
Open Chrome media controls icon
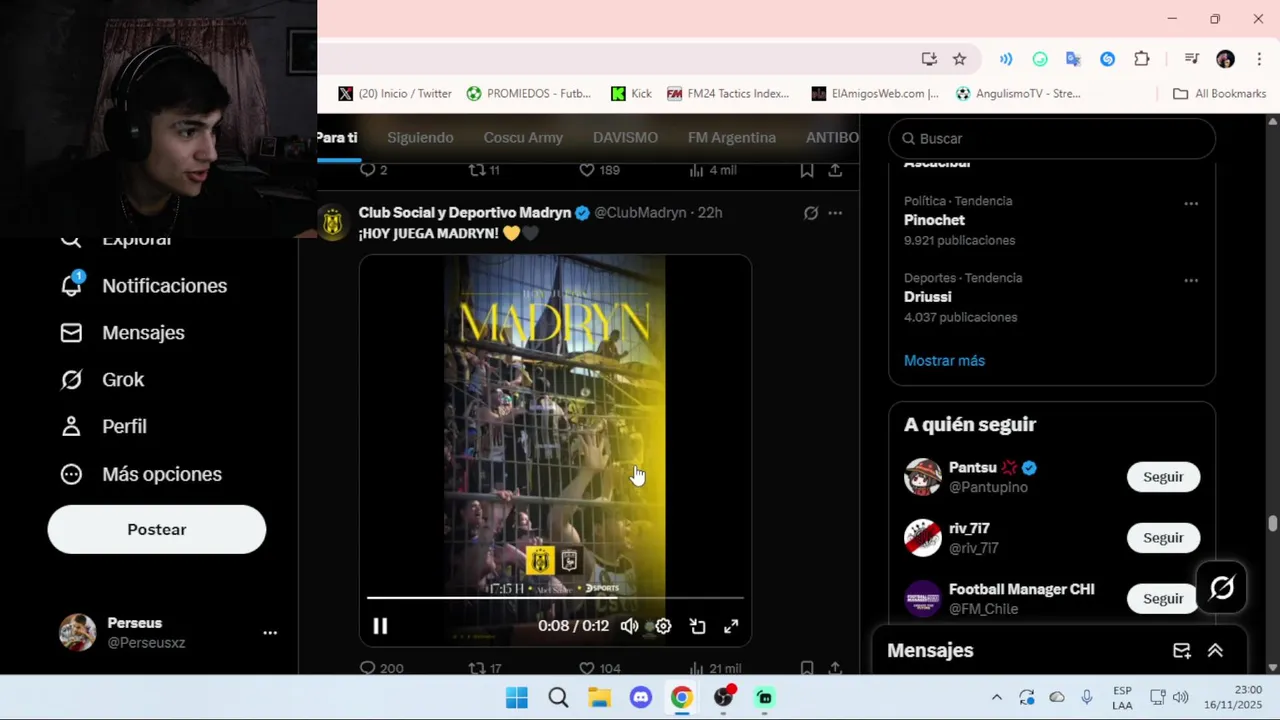(x=1191, y=59)
